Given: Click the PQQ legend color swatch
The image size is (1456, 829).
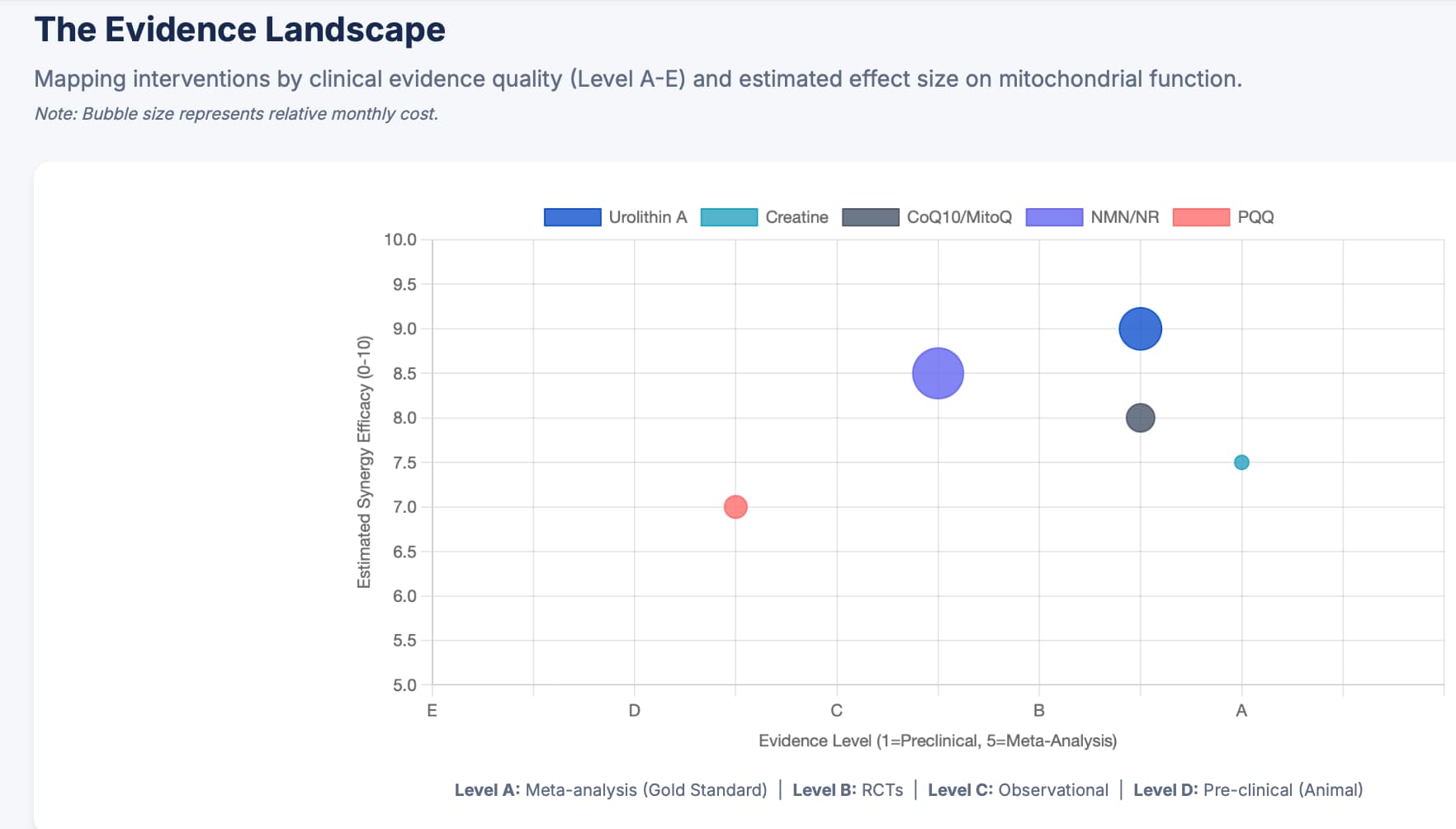Looking at the screenshot, I should (x=1201, y=217).
